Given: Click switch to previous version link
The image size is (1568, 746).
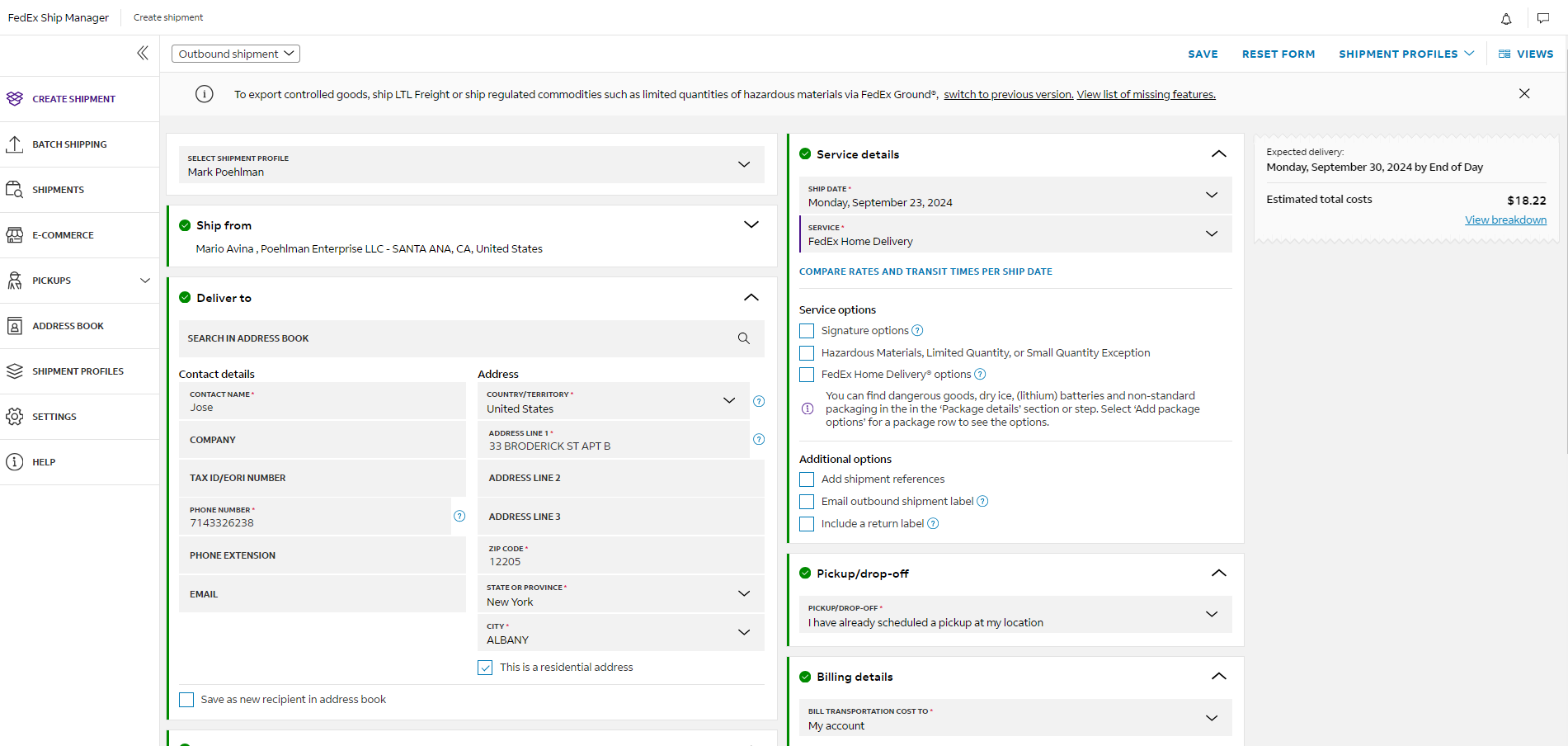Looking at the screenshot, I should click(1009, 95).
